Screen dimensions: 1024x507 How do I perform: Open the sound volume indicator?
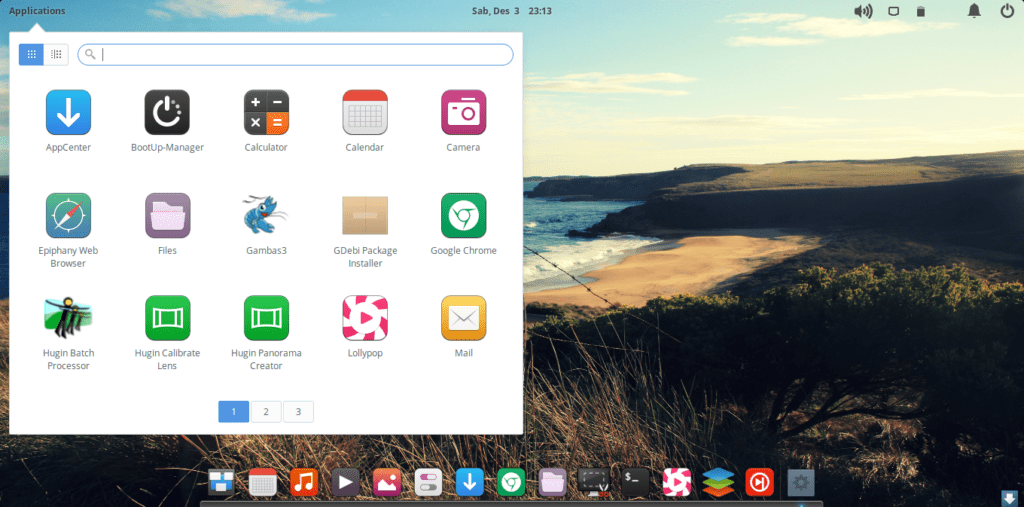862,11
